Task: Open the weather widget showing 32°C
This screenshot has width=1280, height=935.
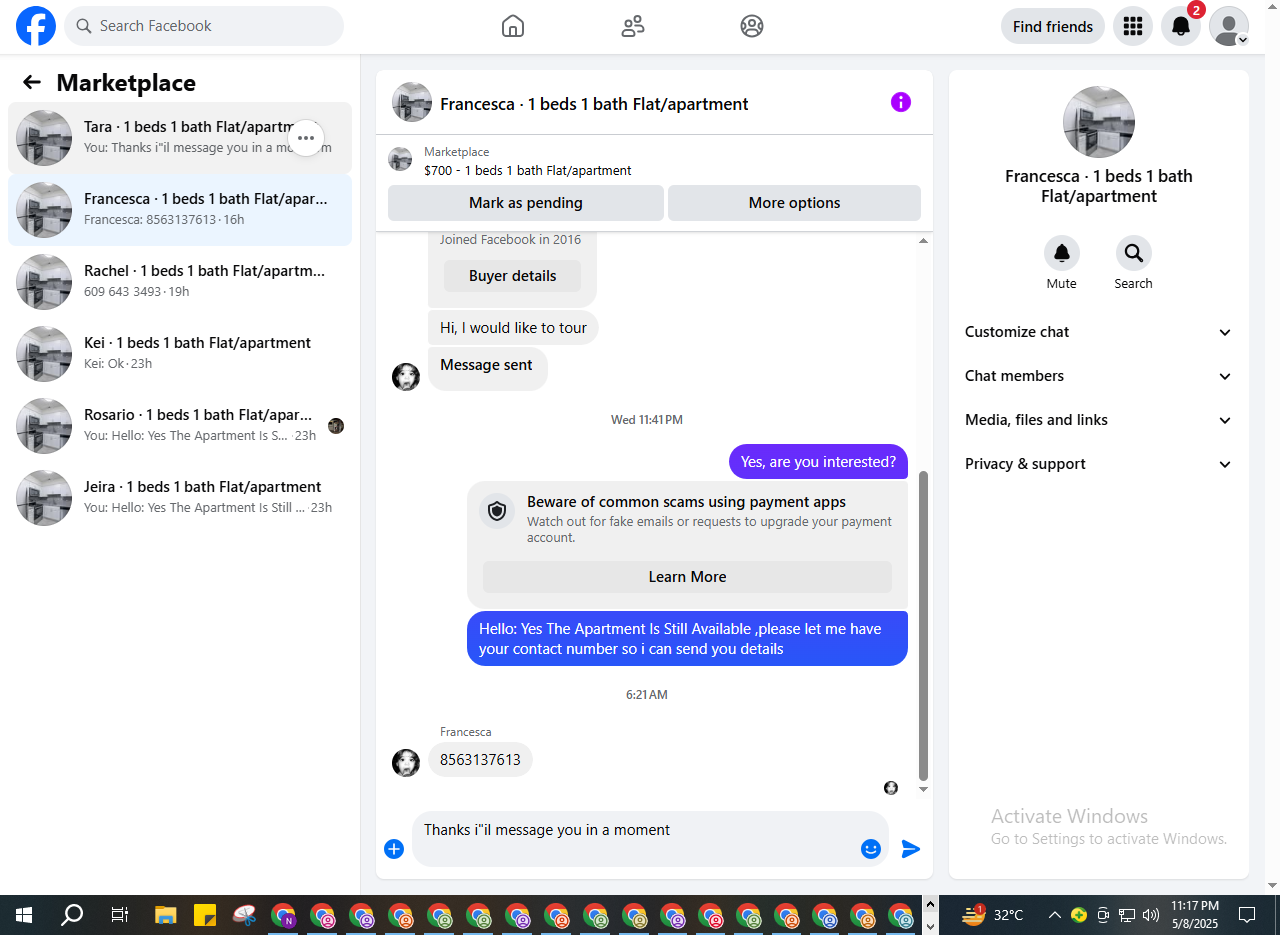Action: [992, 915]
